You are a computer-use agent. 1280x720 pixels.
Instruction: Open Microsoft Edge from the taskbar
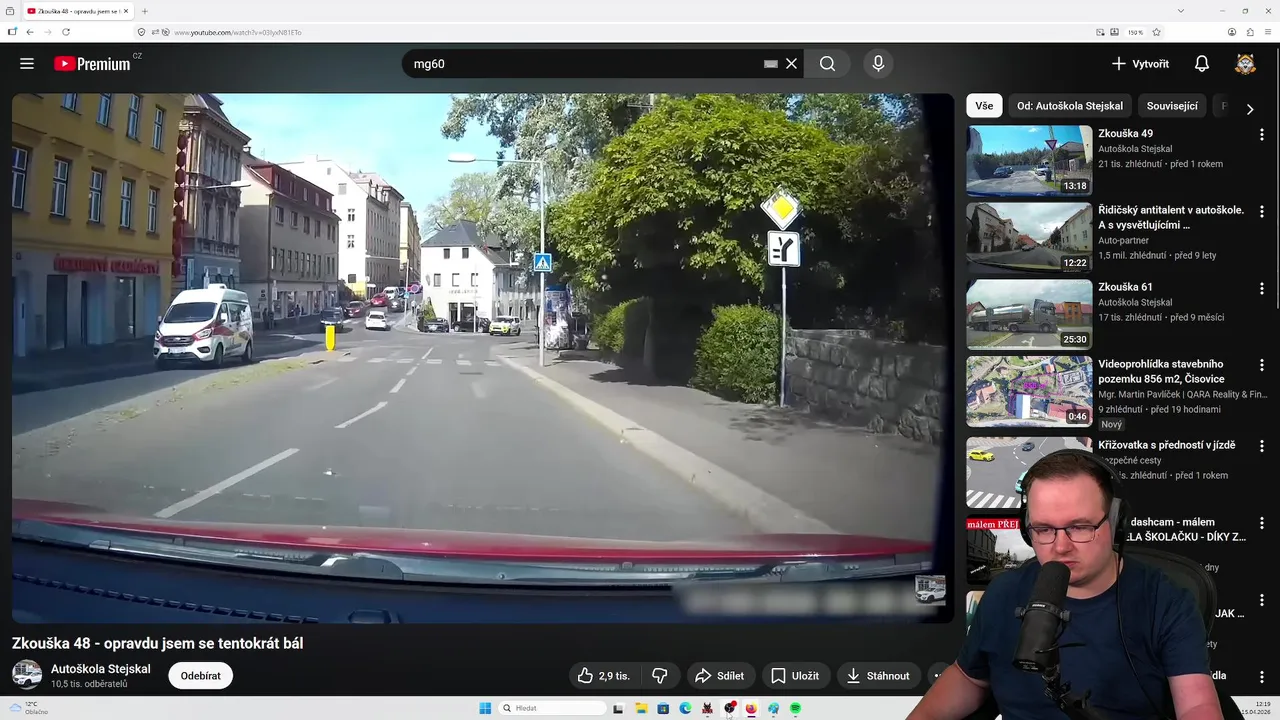click(x=685, y=708)
